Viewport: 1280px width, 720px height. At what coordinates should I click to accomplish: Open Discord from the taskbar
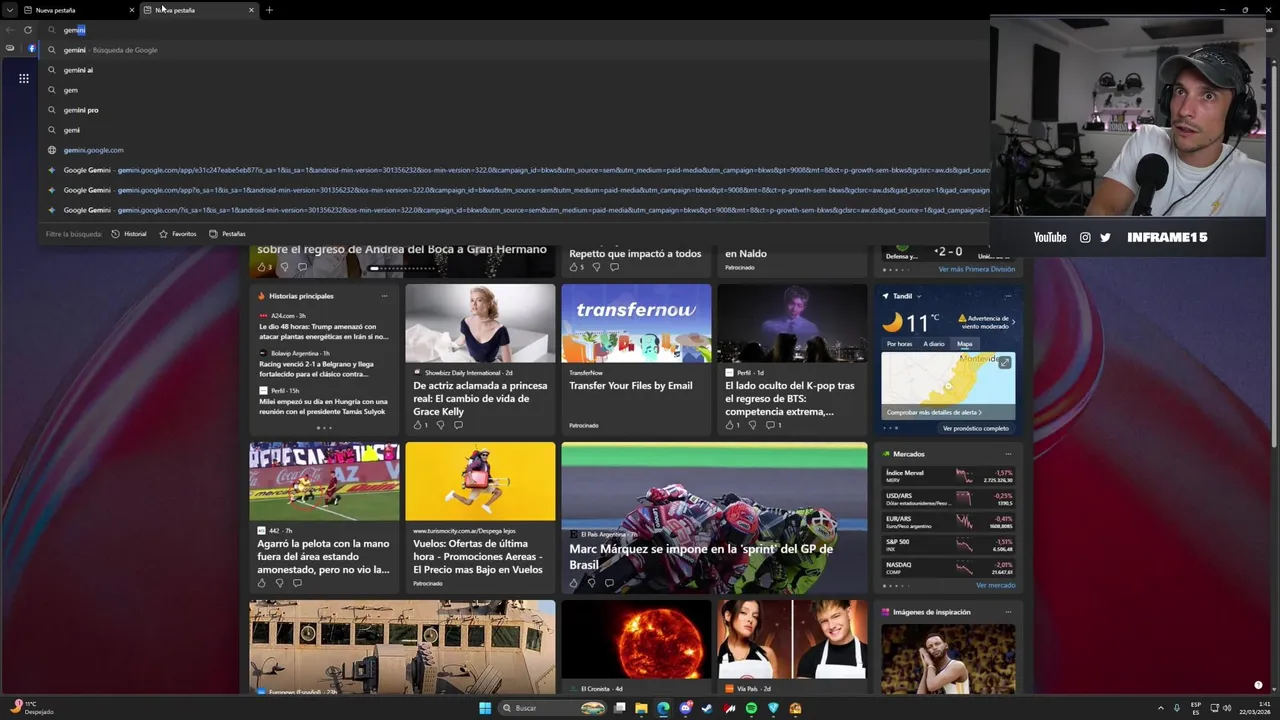[x=685, y=708]
